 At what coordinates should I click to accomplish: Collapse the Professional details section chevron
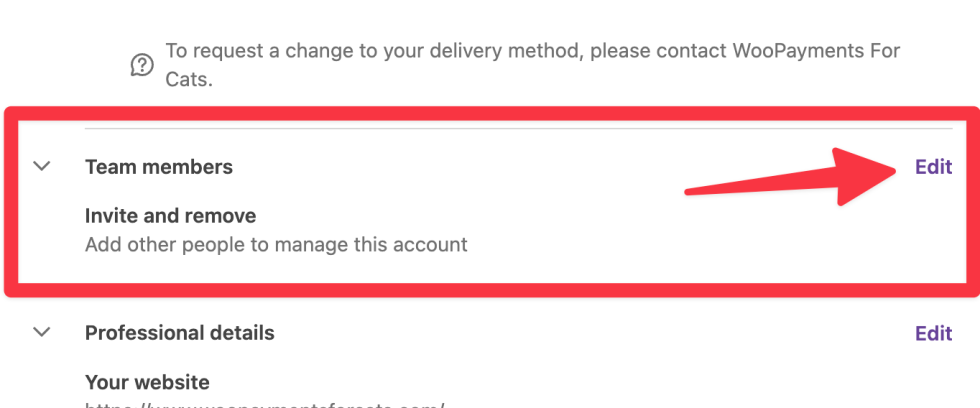click(x=41, y=331)
